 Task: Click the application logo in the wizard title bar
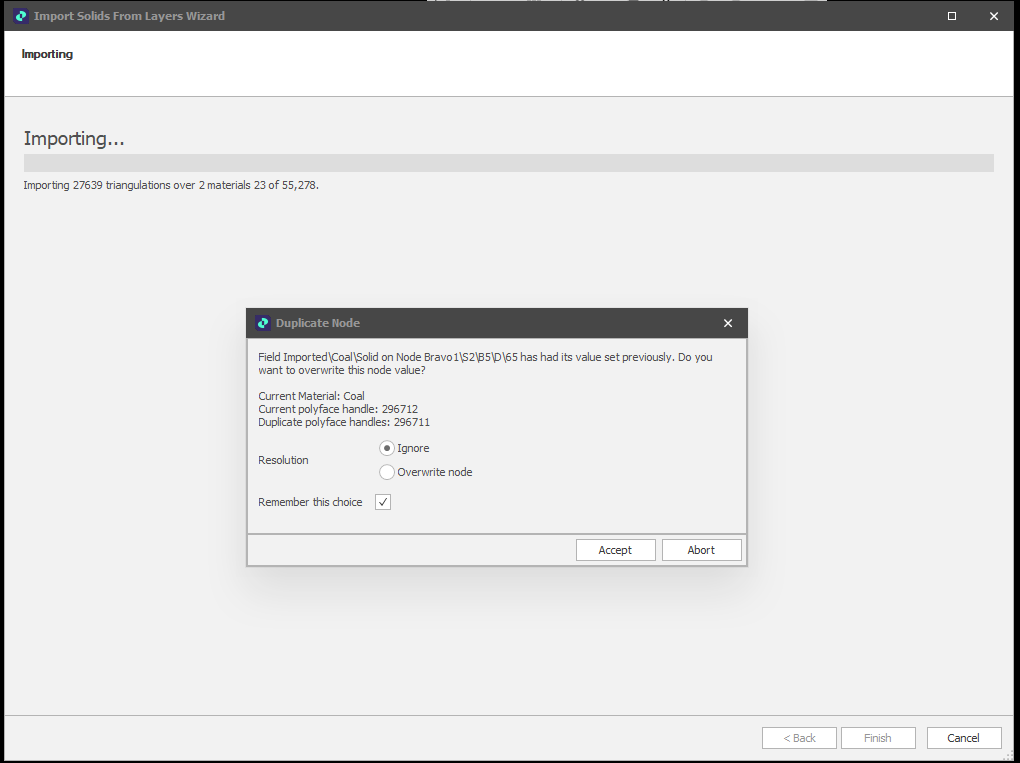(x=20, y=15)
